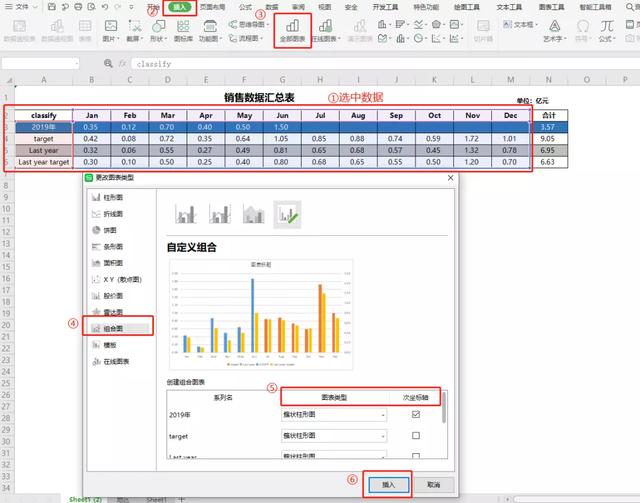The width and height of the screenshot is (640, 503).
Task: Click the 流程图 flowchart button
Action: coord(244,38)
